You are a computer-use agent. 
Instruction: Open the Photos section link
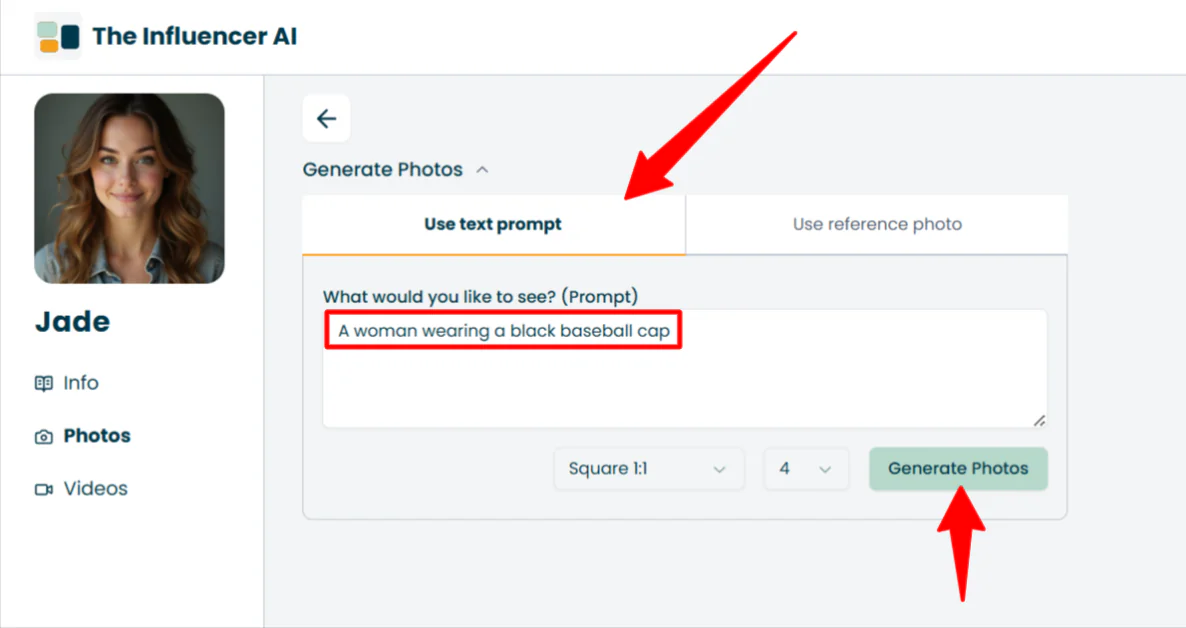tap(97, 436)
